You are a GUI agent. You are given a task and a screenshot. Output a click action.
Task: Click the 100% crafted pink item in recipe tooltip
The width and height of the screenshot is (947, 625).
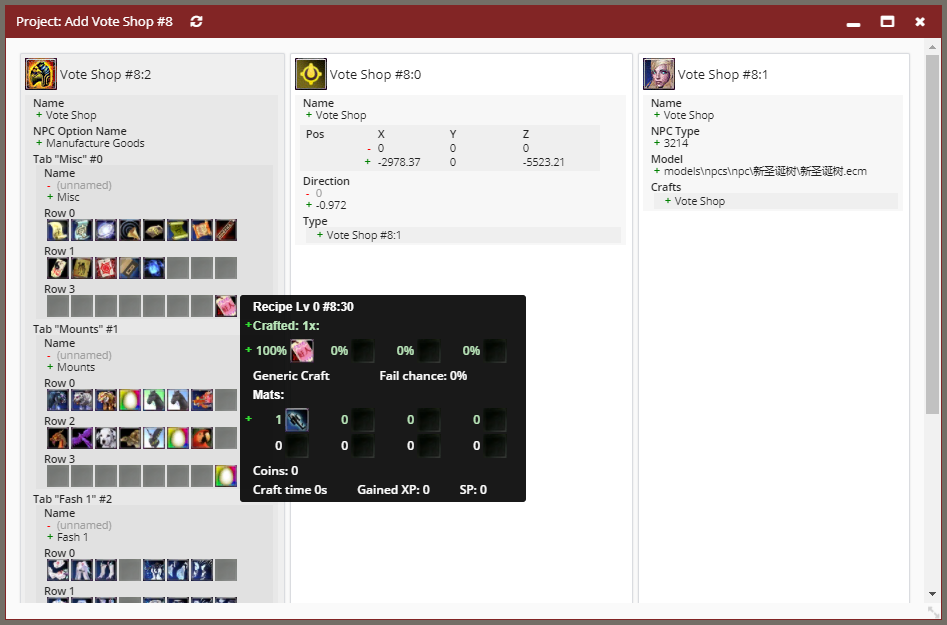(x=302, y=351)
